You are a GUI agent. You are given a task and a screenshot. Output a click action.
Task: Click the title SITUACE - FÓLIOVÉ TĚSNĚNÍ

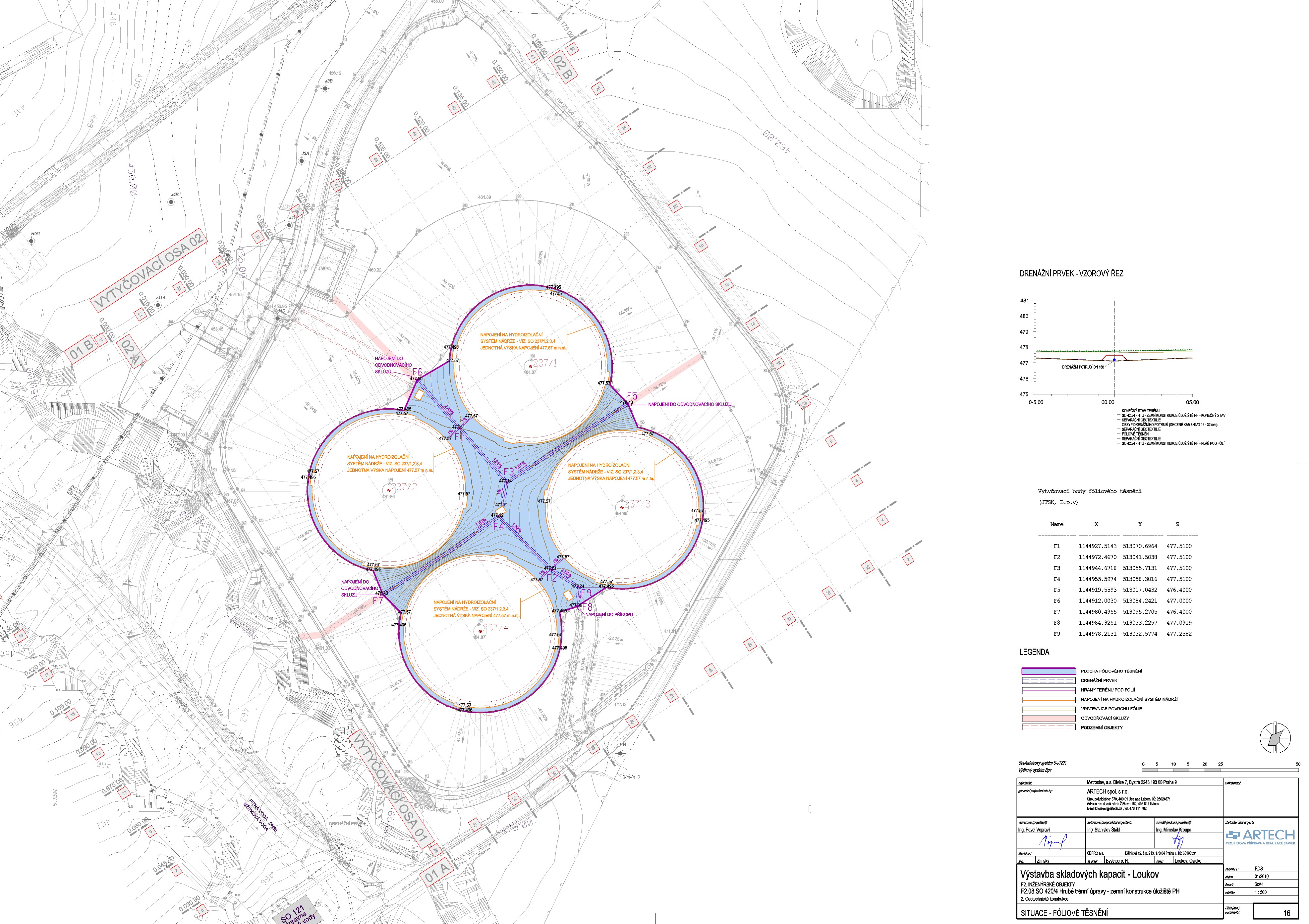coord(1064,913)
